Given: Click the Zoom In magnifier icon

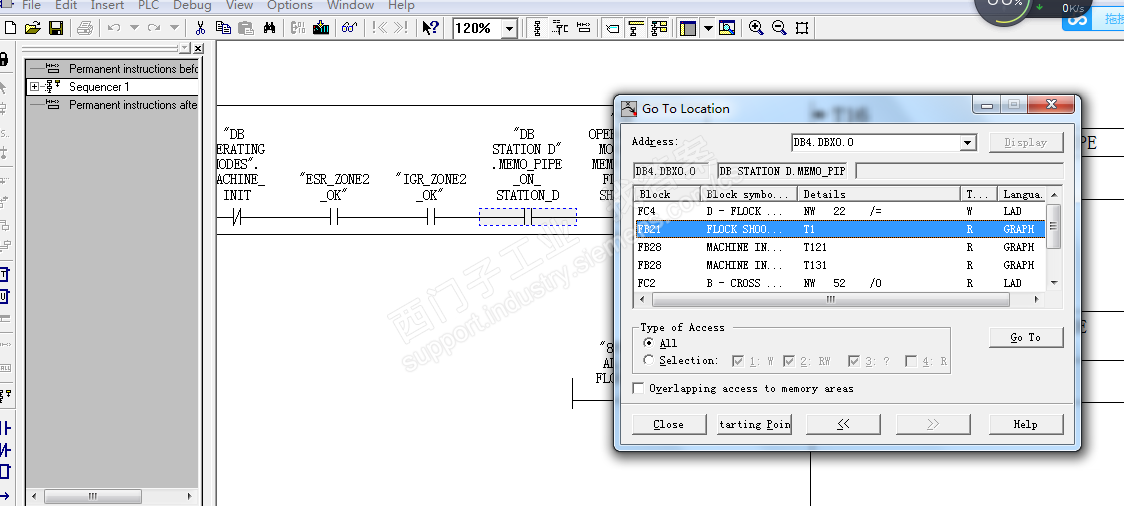Looking at the screenshot, I should tap(756, 28).
